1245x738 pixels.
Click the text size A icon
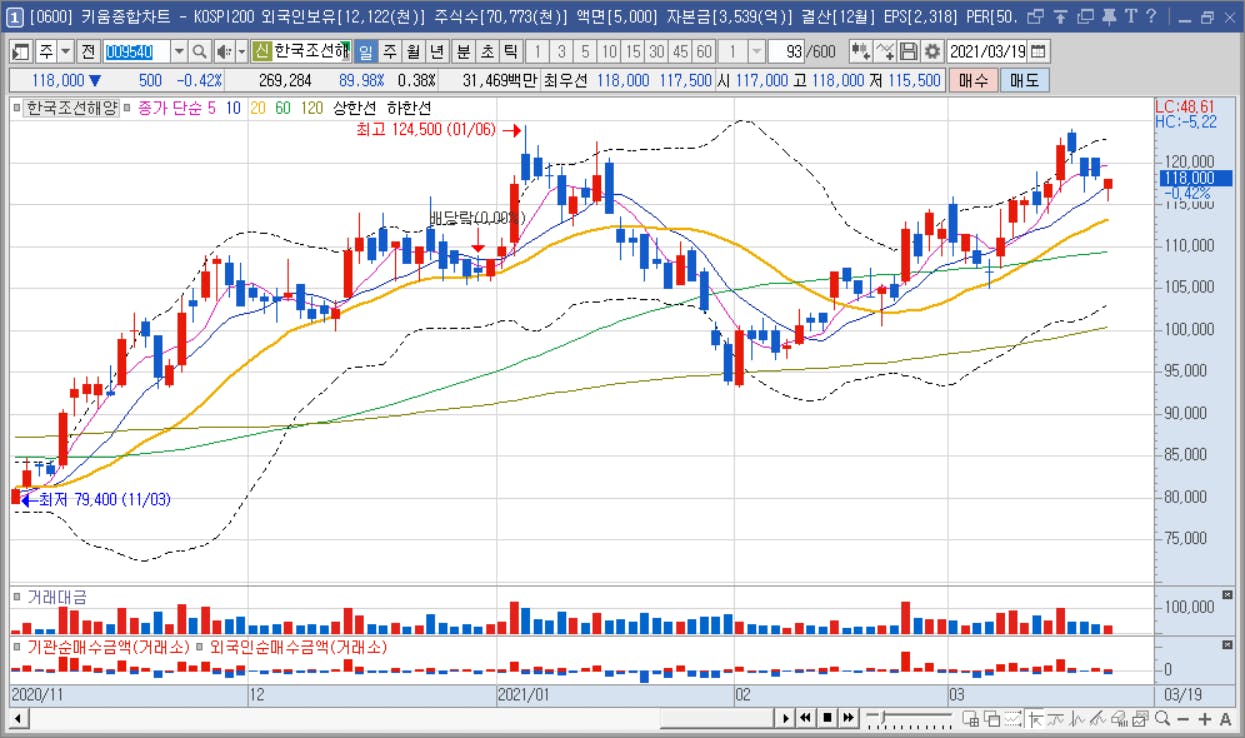[1225, 718]
